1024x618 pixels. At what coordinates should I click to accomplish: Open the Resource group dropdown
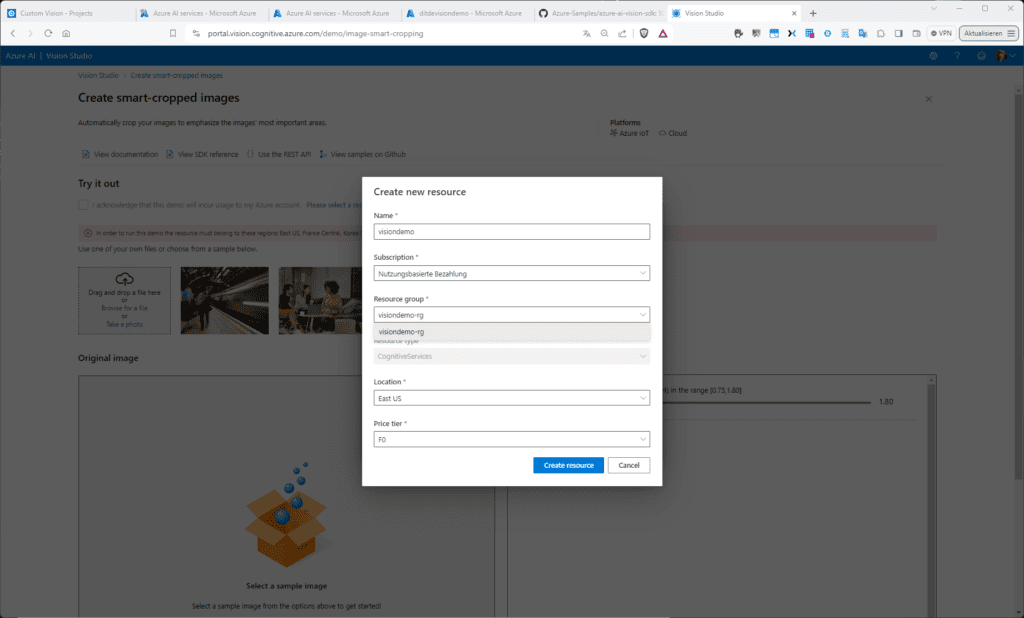[511, 315]
